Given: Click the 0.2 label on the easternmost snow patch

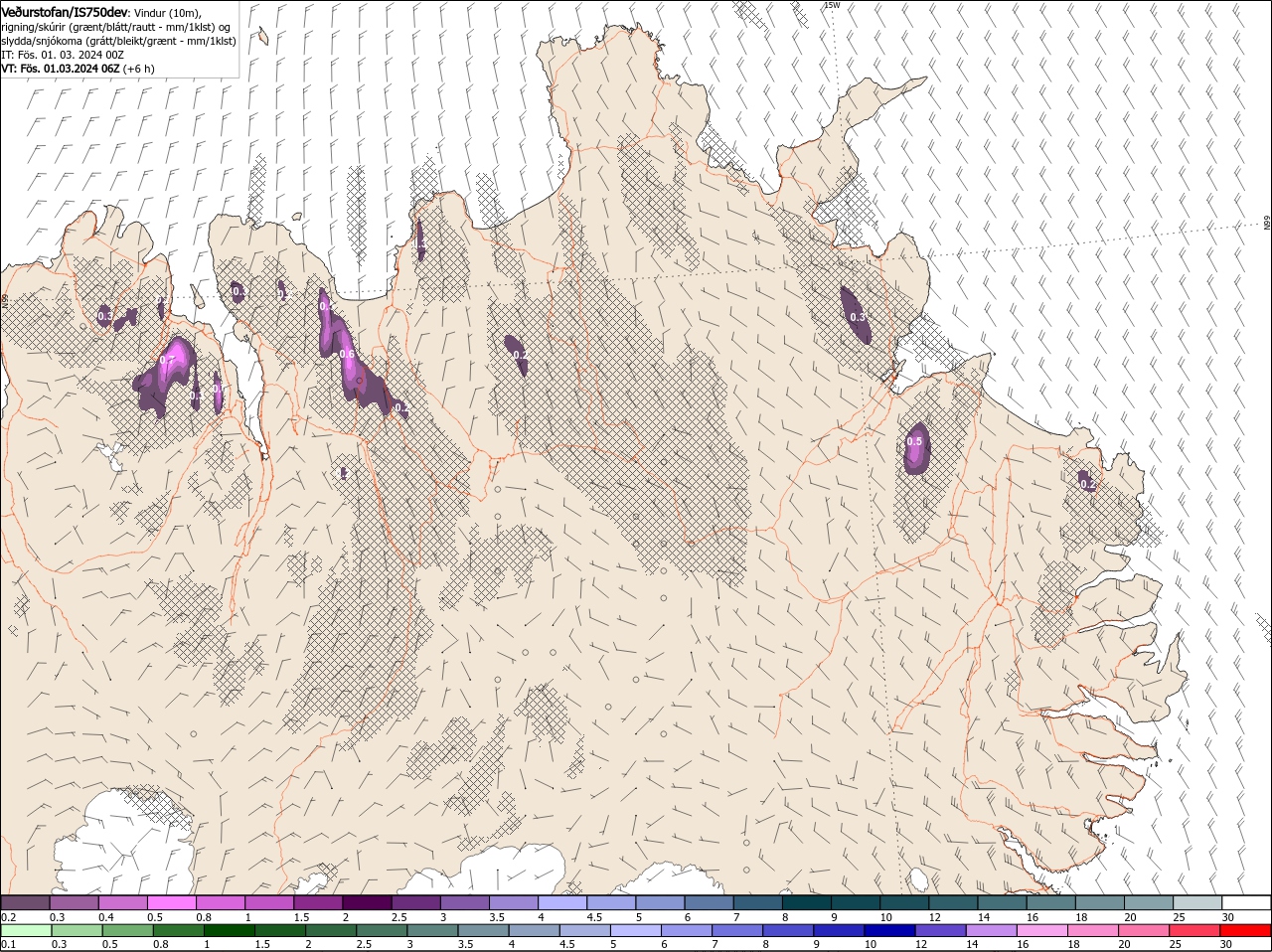Looking at the screenshot, I should 1088,485.
